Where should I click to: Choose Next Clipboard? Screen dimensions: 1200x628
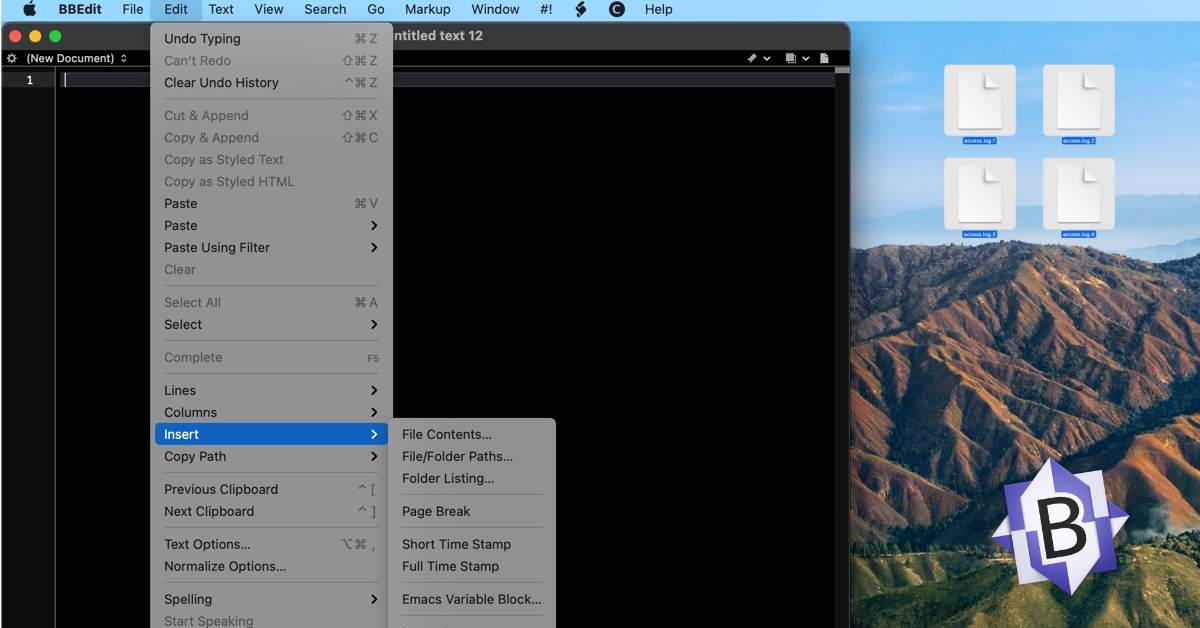coord(271,511)
